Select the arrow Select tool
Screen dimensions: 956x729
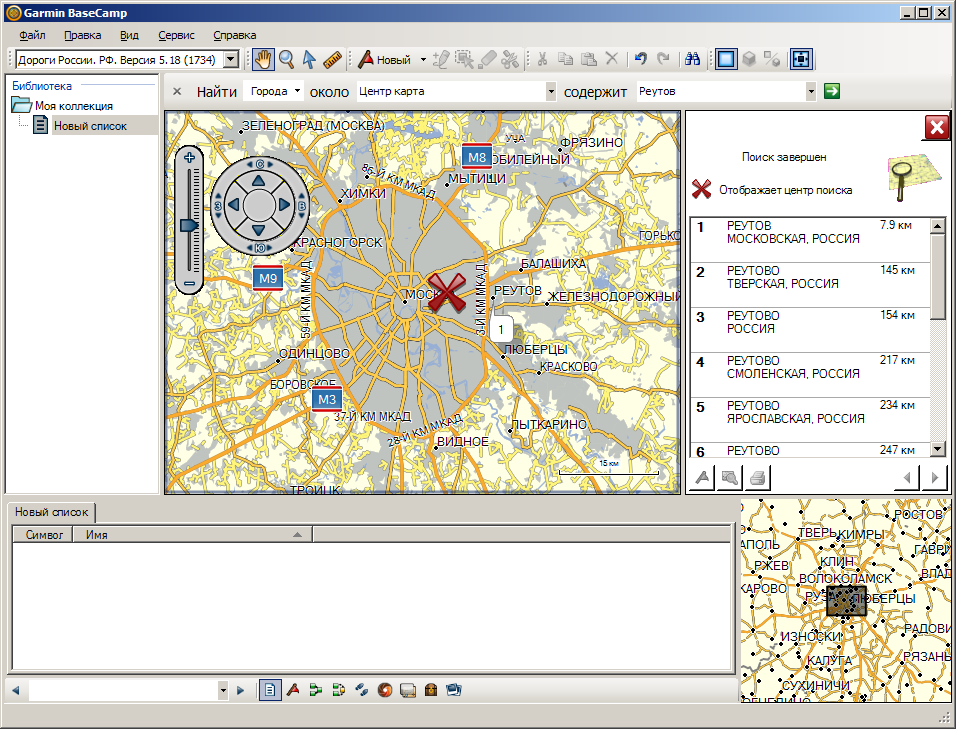pyautogui.click(x=309, y=59)
